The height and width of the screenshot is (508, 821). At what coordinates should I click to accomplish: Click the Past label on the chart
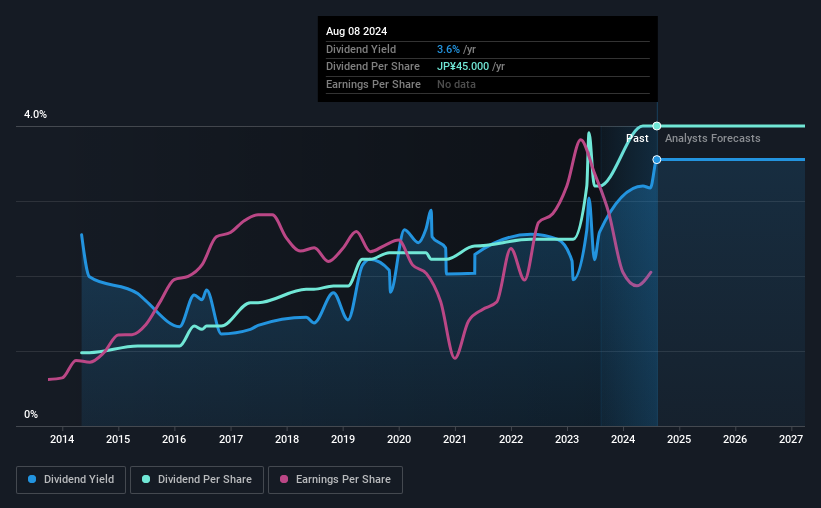637,138
